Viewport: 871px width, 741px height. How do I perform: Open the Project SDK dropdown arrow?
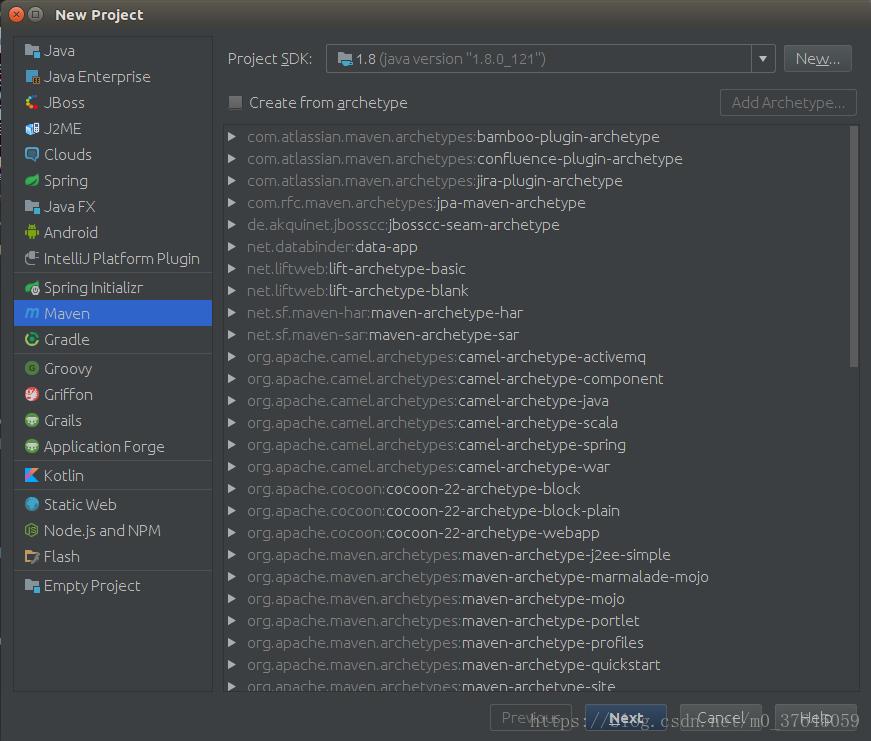763,59
